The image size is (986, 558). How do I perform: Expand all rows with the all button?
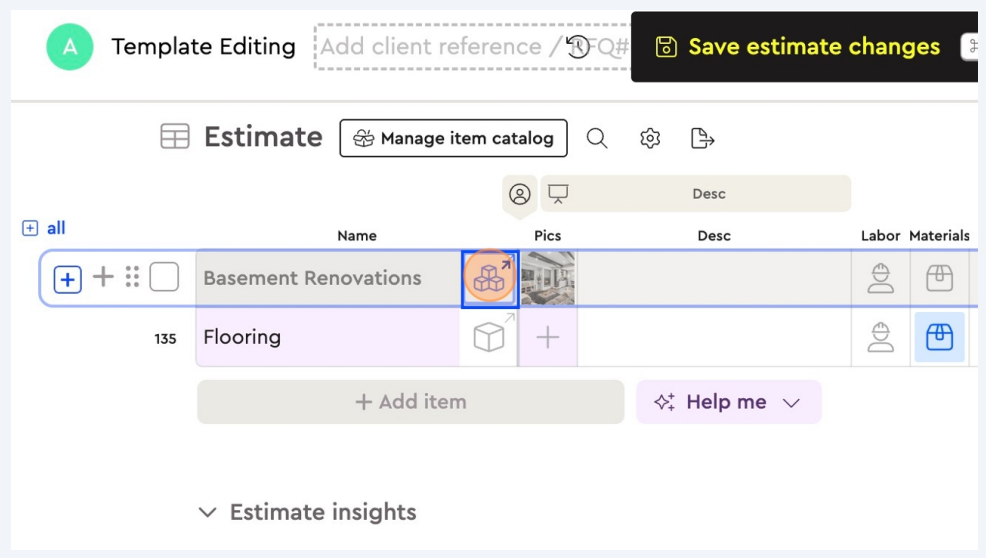[x=44, y=228]
